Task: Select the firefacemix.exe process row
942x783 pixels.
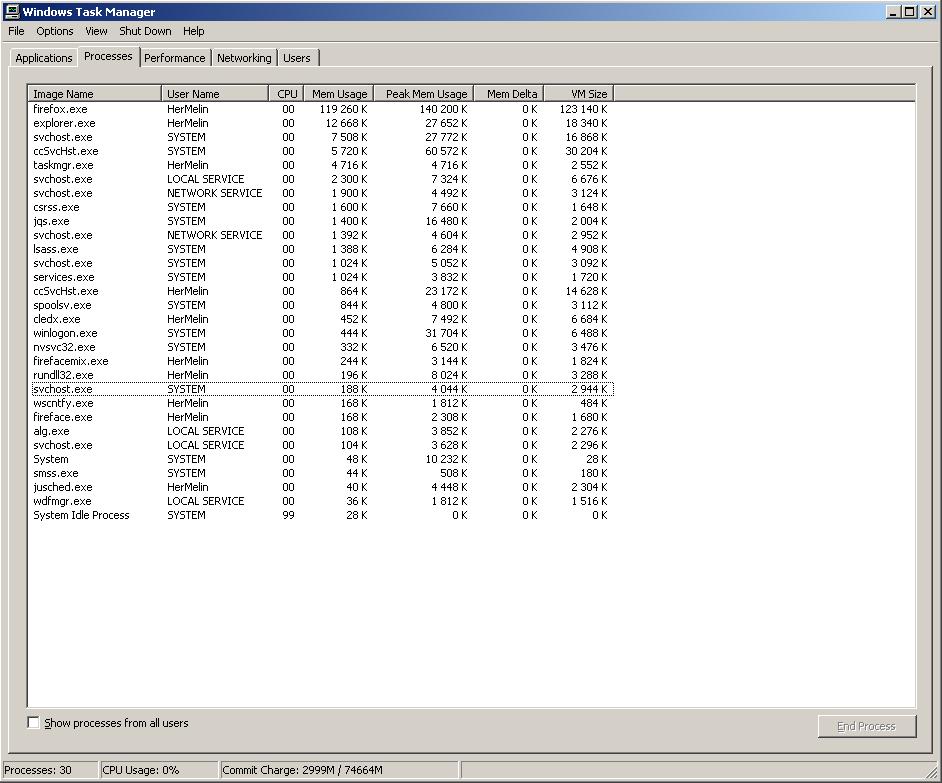Action: point(322,361)
